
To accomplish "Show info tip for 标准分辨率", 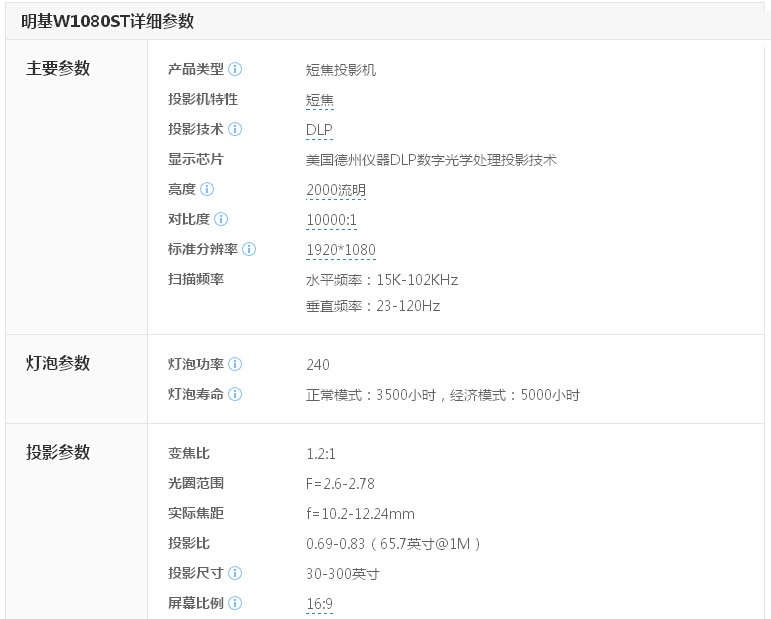I will click(249, 249).
